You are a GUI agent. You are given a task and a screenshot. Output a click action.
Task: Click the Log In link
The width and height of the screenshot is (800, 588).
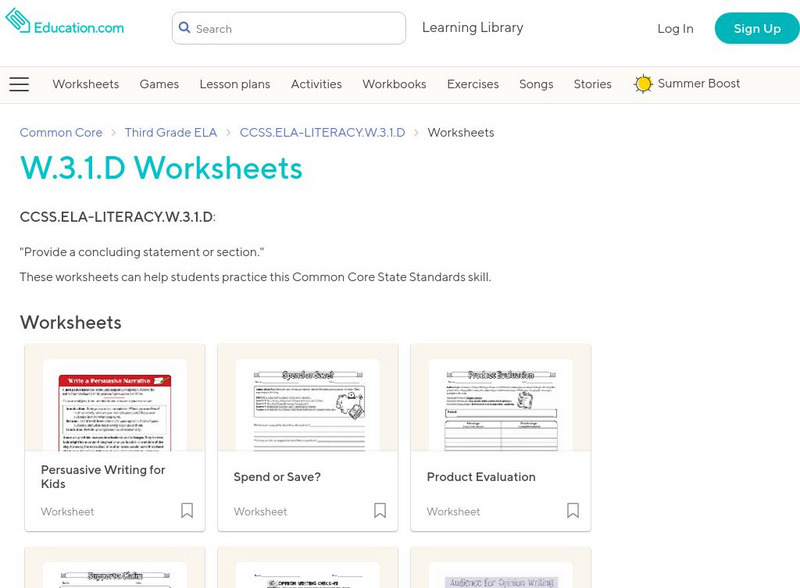[675, 29]
